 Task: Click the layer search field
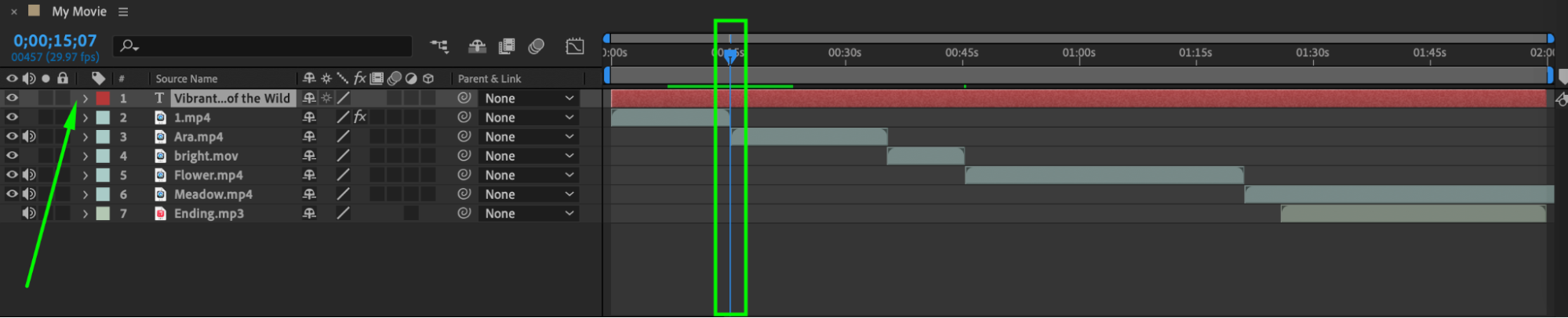[x=263, y=46]
